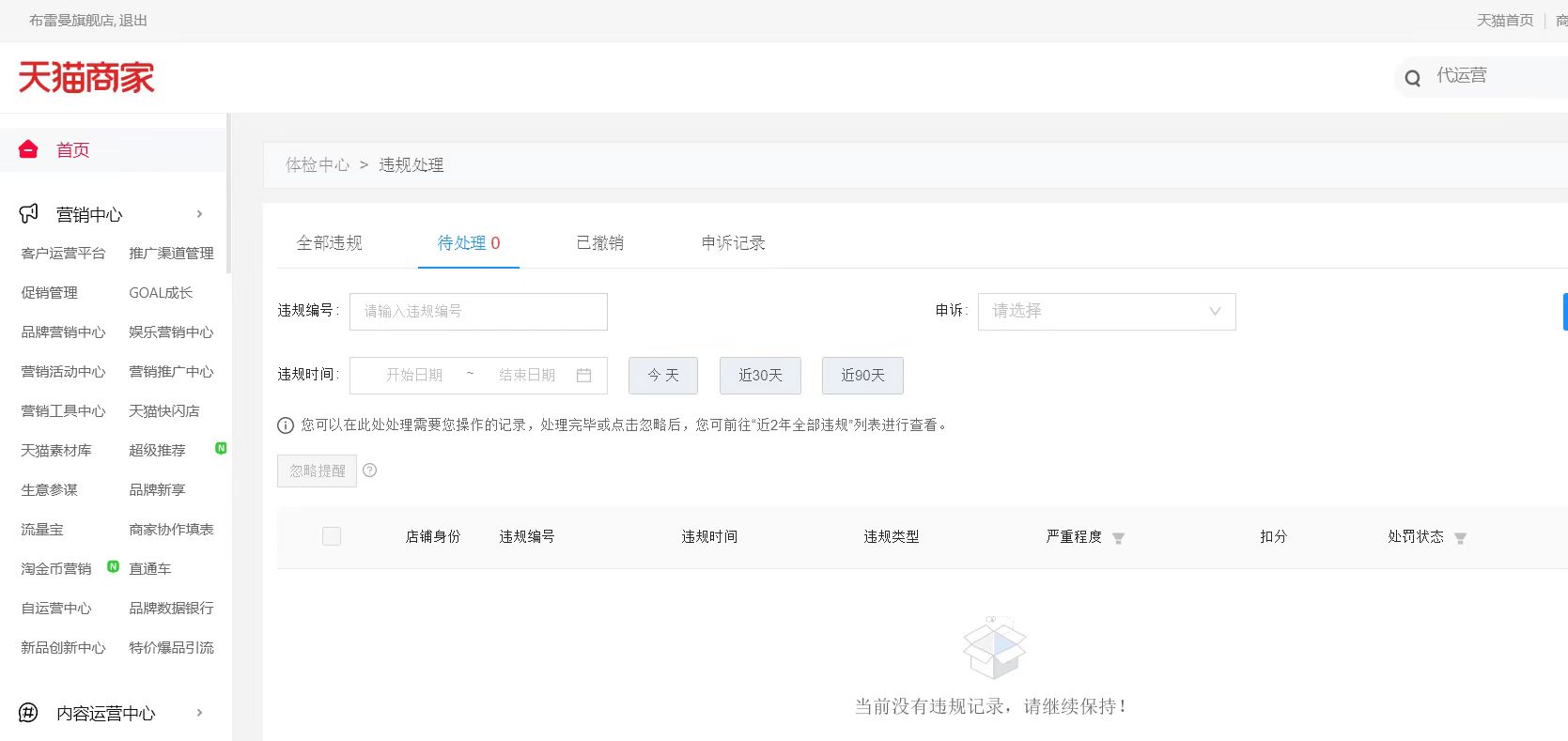Click 体检中心 in the breadcrumb
The height and width of the screenshot is (741, 1568).
click(318, 165)
